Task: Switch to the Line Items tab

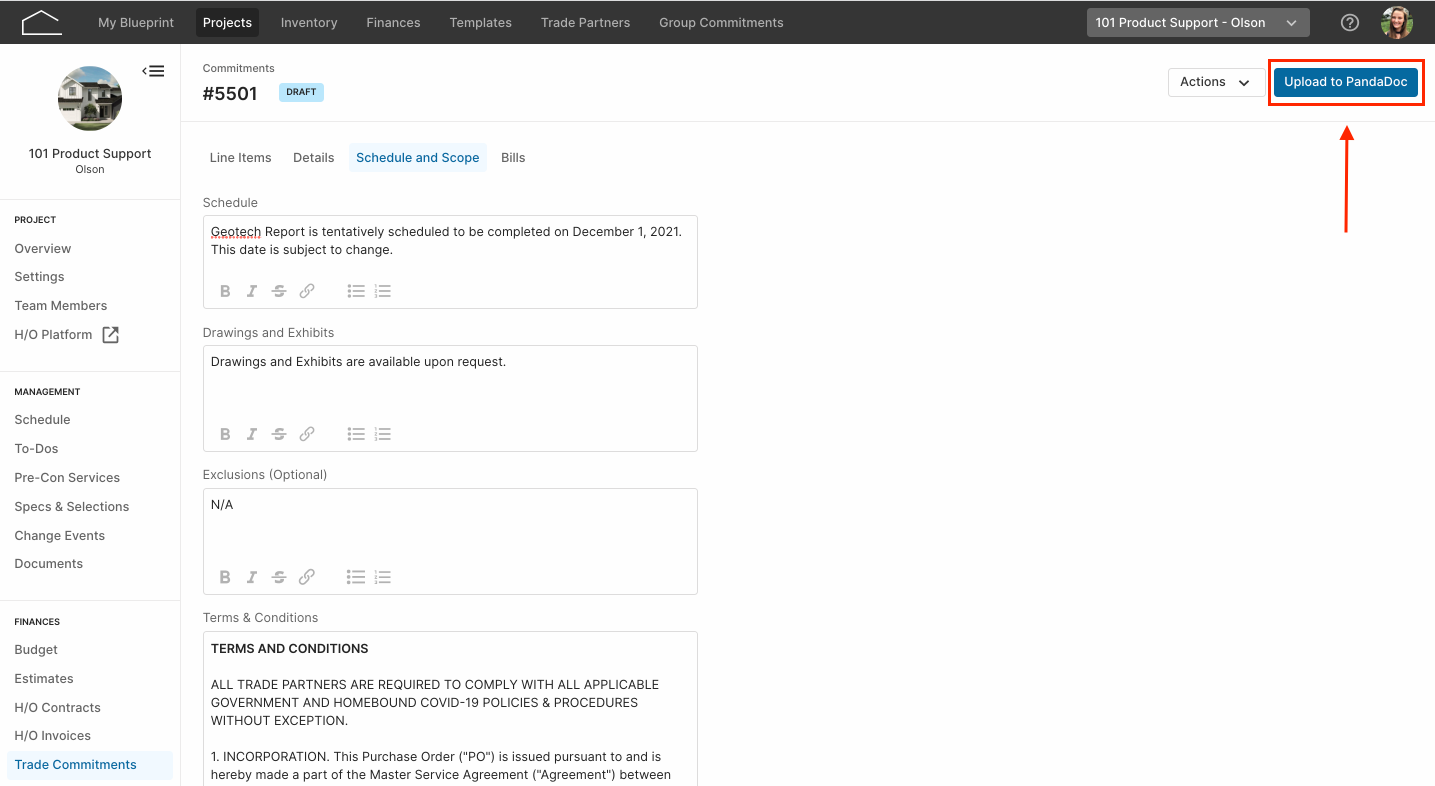Action: pyautogui.click(x=240, y=158)
